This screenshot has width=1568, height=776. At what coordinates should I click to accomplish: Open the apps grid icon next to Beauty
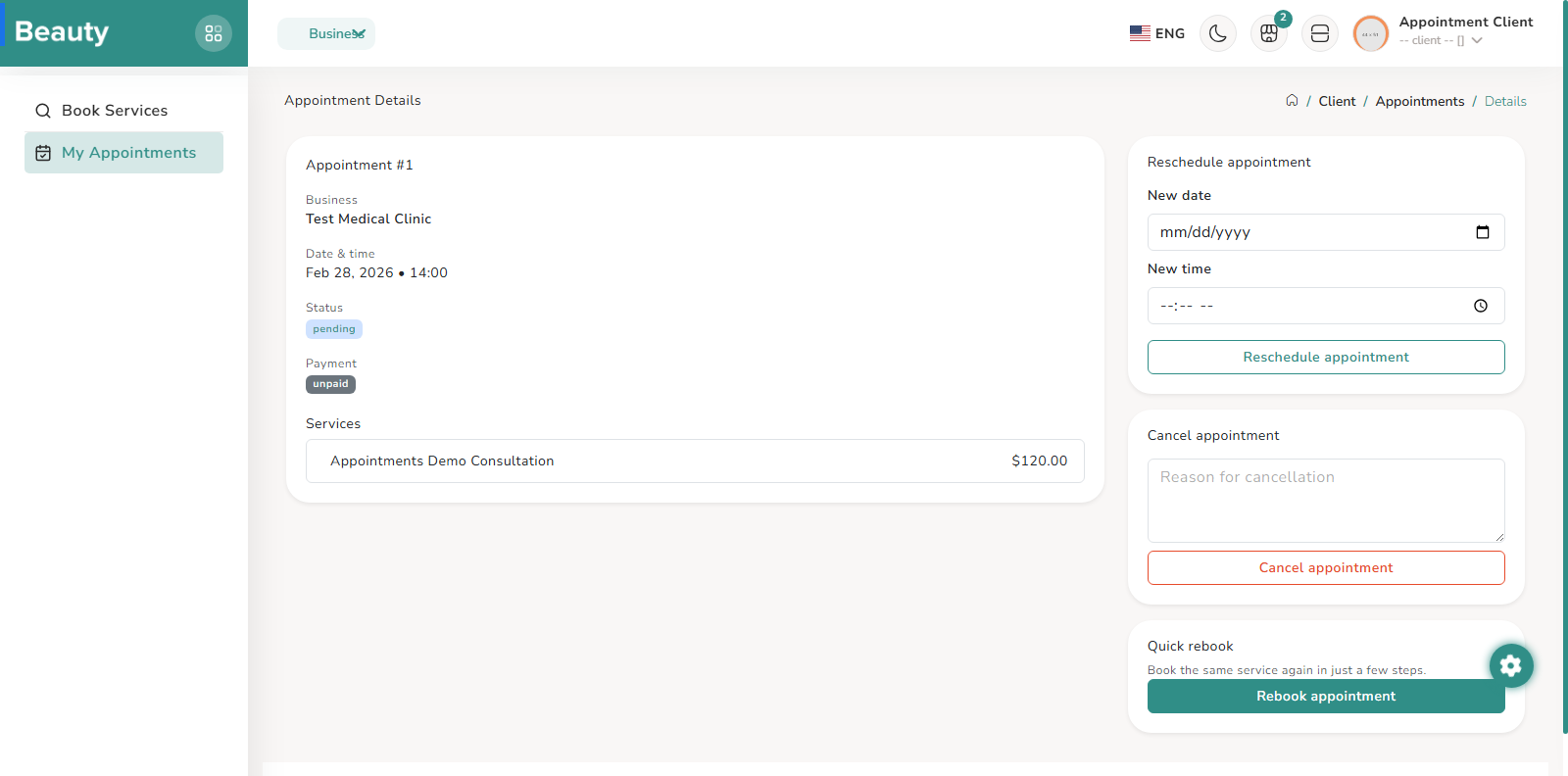click(214, 32)
